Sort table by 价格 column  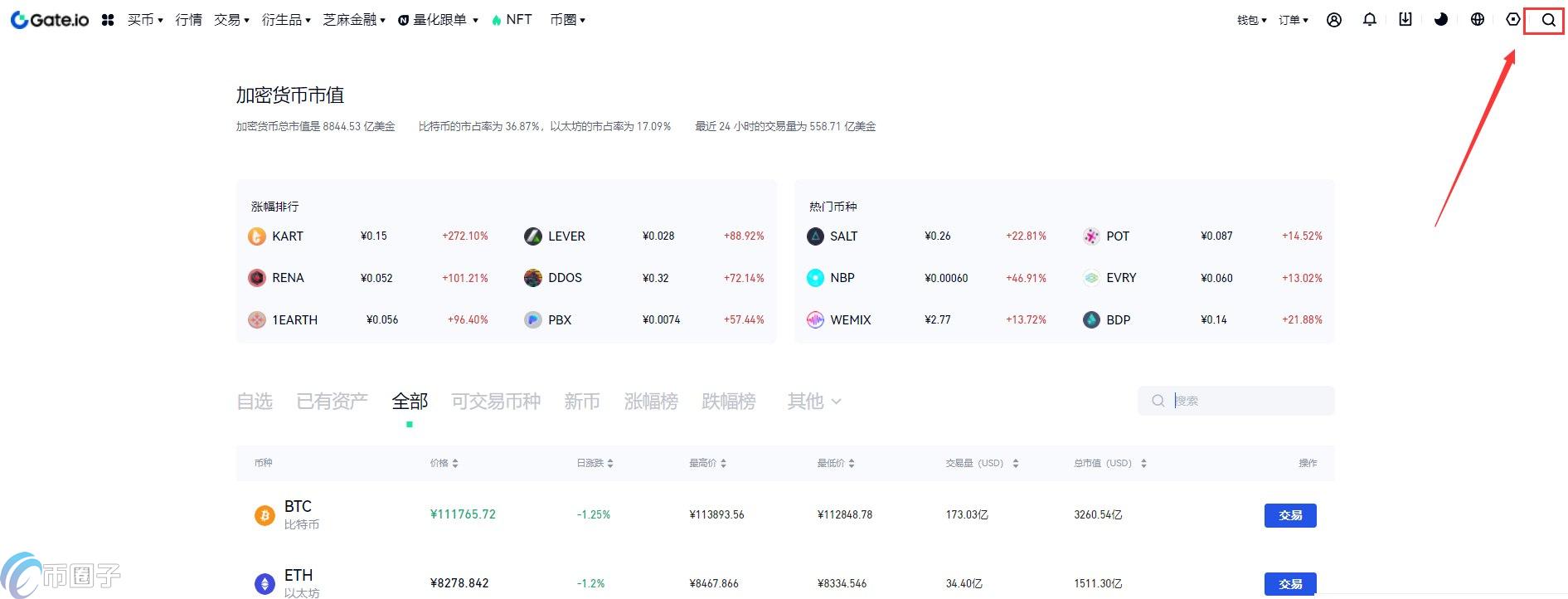(x=444, y=463)
